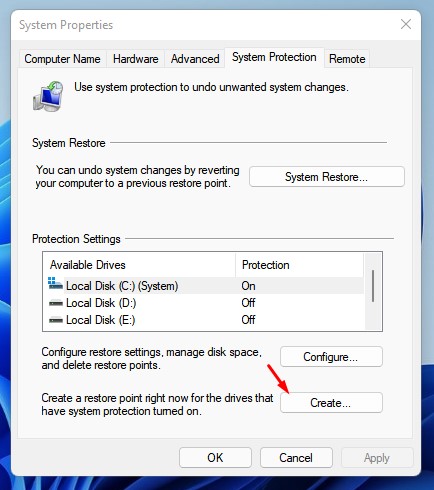
Task: Switch to the Computer Name tab
Action: [x=62, y=59]
